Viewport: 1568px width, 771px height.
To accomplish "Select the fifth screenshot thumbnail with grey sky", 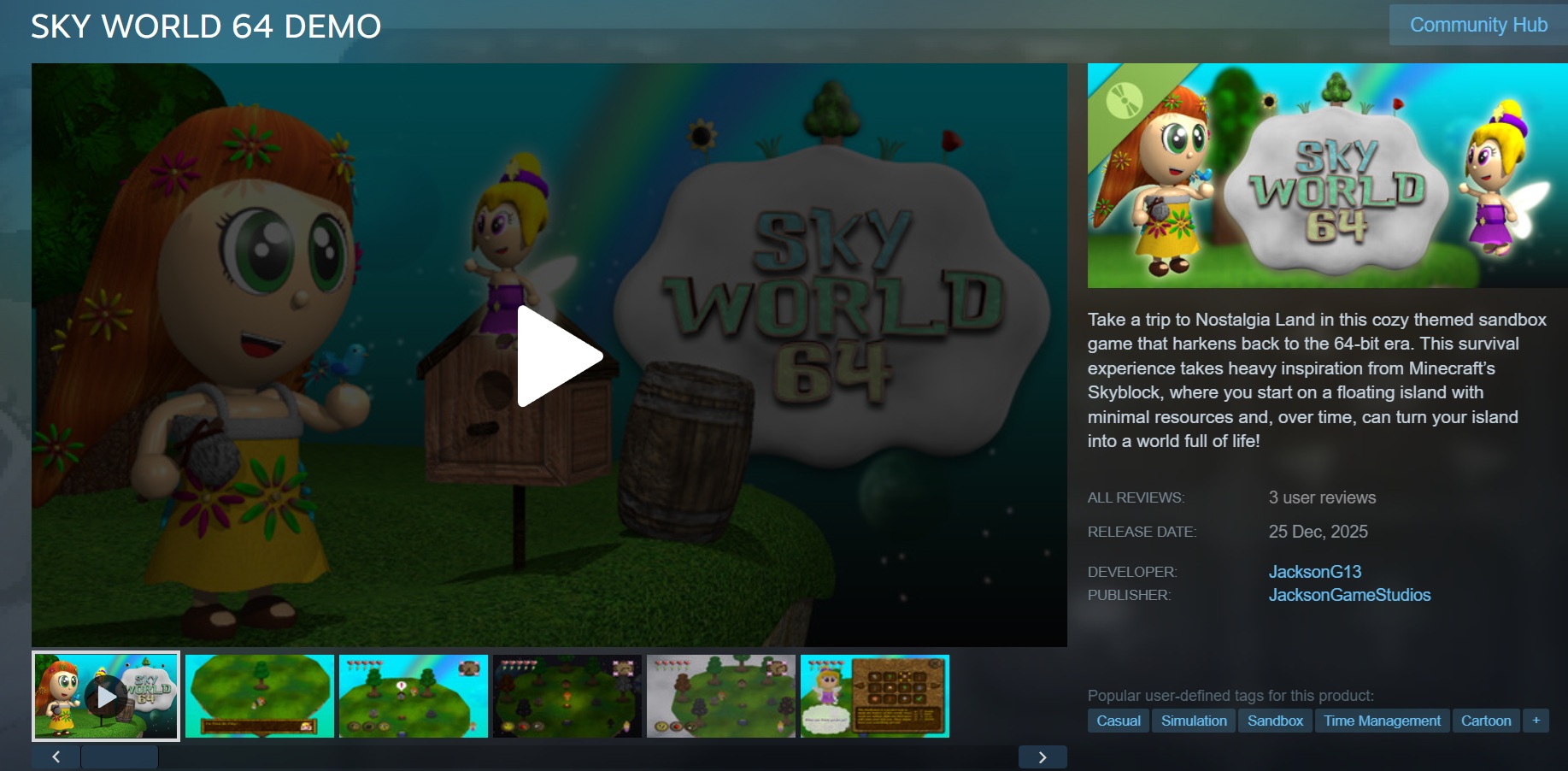I will pyautogui.click(x=721, y=696).
